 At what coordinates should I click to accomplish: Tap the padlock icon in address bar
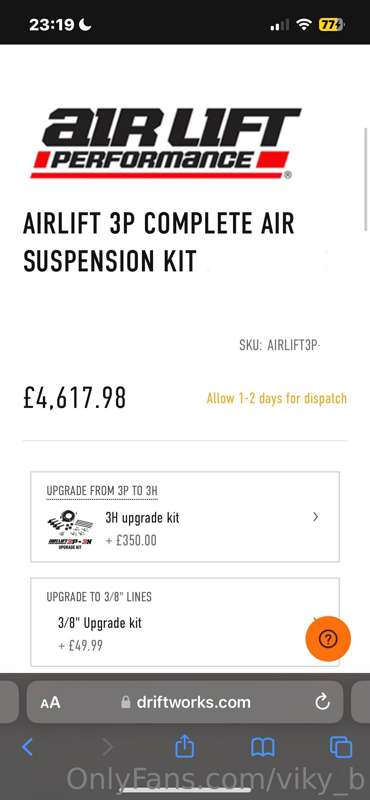[x=126, y=703]
